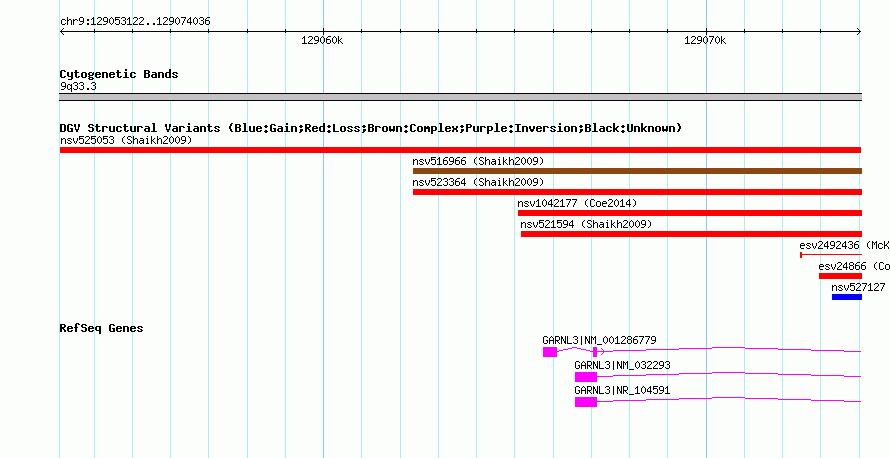Open the nsv1042177 (Coe2014) label
The width and height of the screenshot is (890, 458).
pyautogui.click(x=577, y=203)
